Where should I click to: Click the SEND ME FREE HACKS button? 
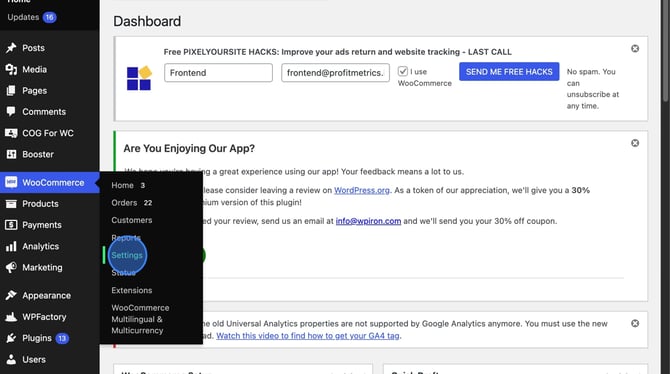point(509,72)
